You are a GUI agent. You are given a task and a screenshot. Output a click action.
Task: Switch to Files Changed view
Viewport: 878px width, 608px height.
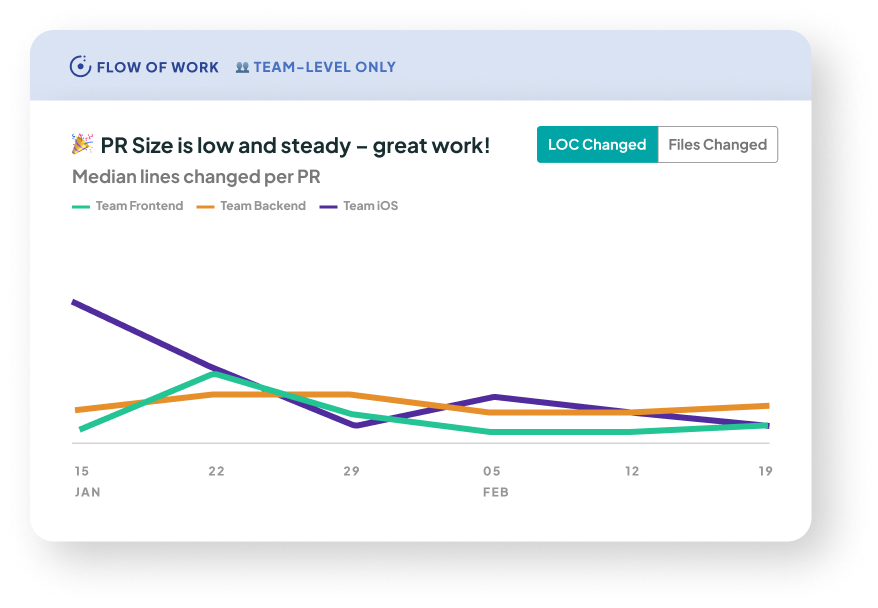[x=717, y=145]
